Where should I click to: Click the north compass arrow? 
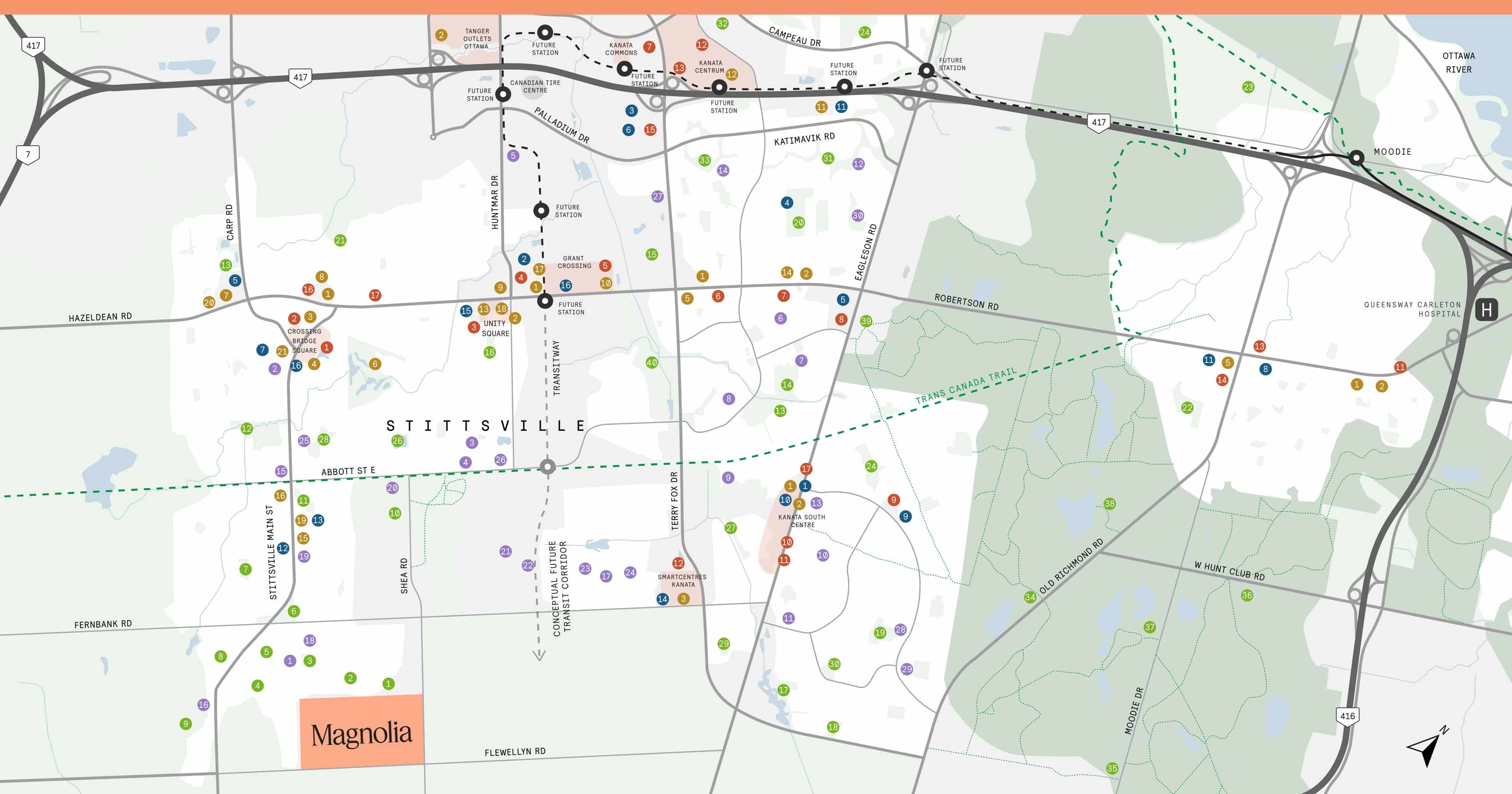coord(1428,747)
